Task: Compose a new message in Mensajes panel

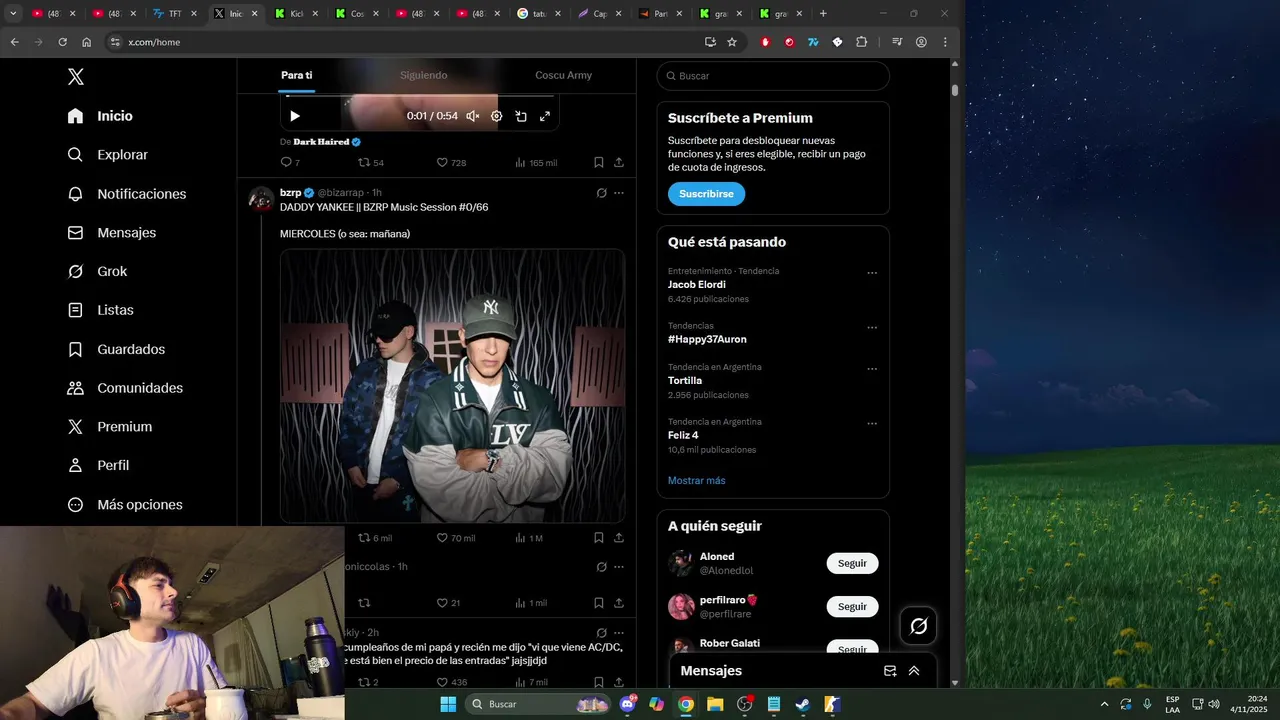Action: [x=890, y=671]
